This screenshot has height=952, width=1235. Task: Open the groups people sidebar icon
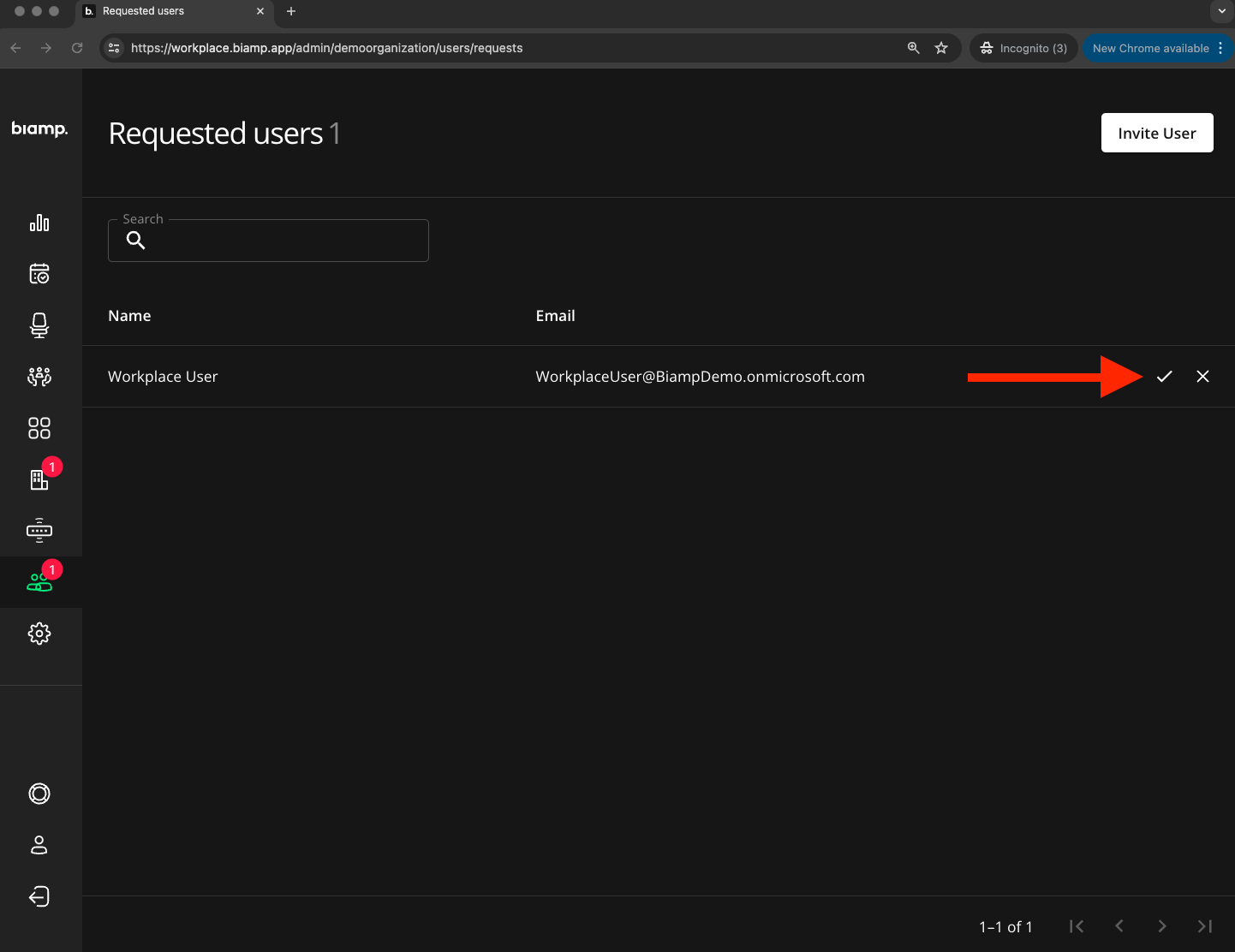39,377
